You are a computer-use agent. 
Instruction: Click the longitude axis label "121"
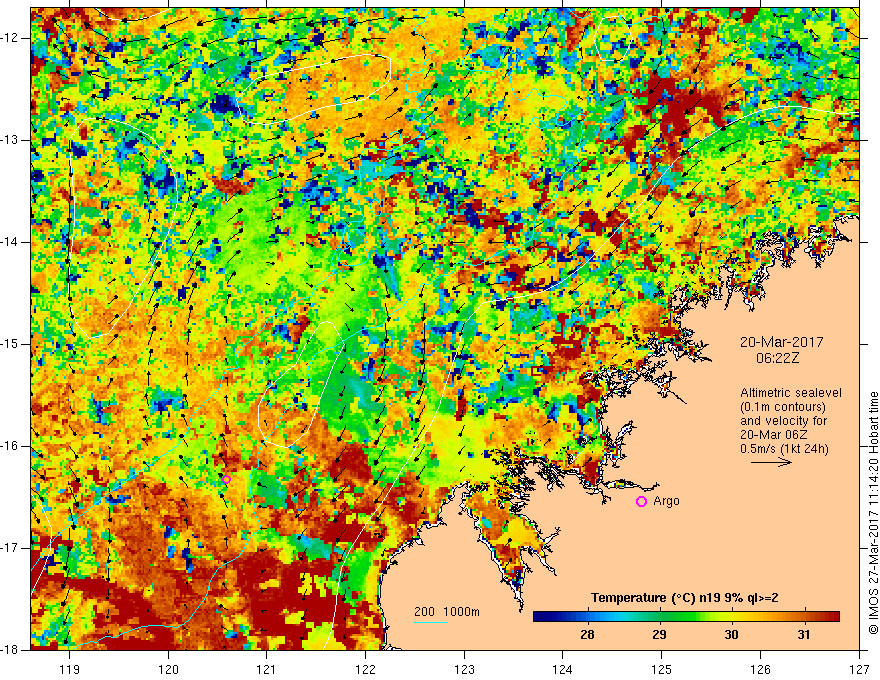point(267,669)
